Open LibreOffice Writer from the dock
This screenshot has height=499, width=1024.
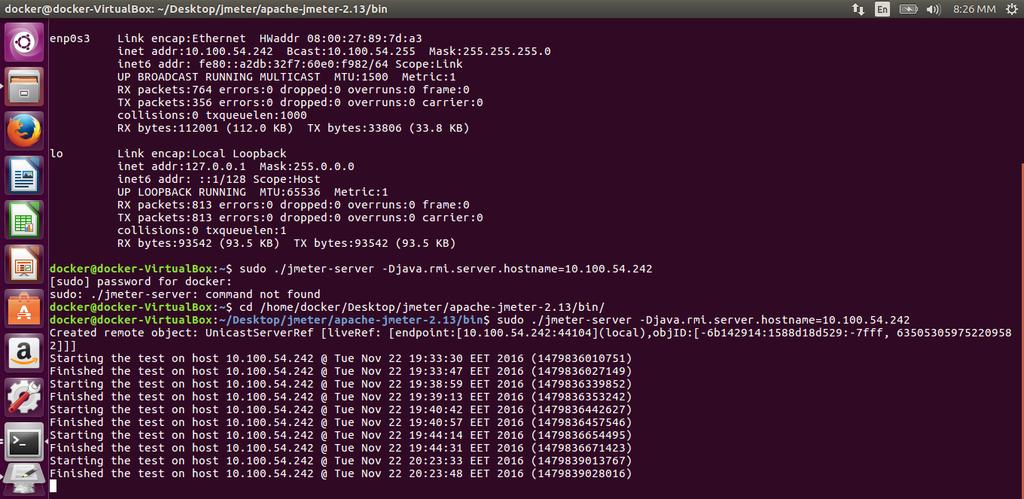(x=24, y=175)
